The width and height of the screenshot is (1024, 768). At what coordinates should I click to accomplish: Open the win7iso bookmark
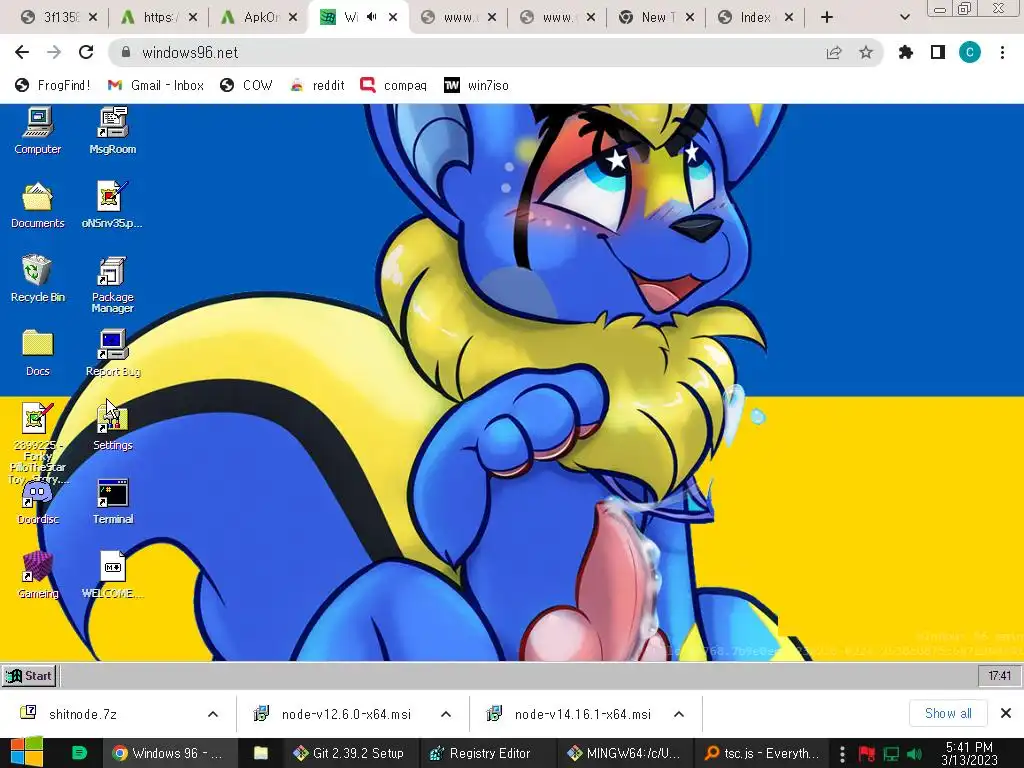click(476, 85)
